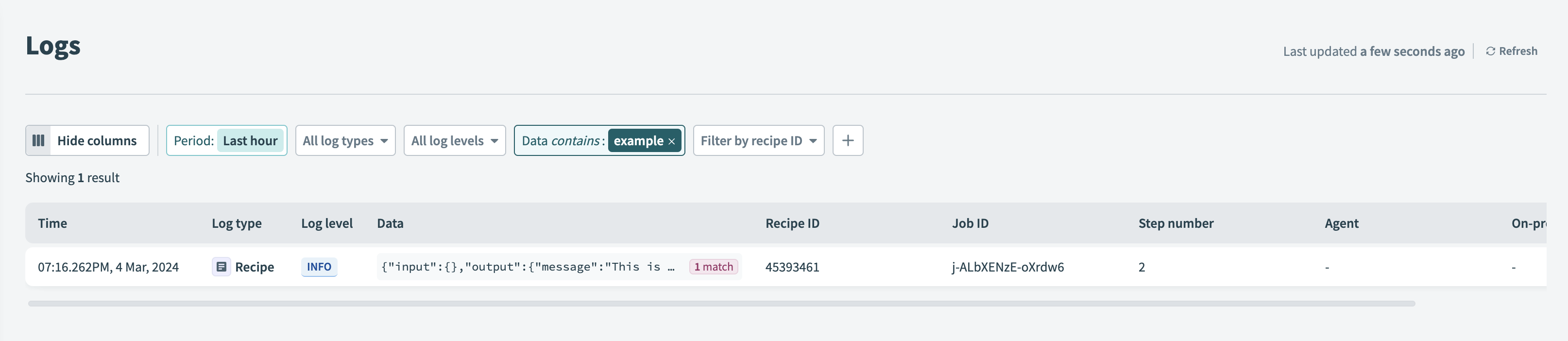Open the Period Last hour filter

pos(226,141)
